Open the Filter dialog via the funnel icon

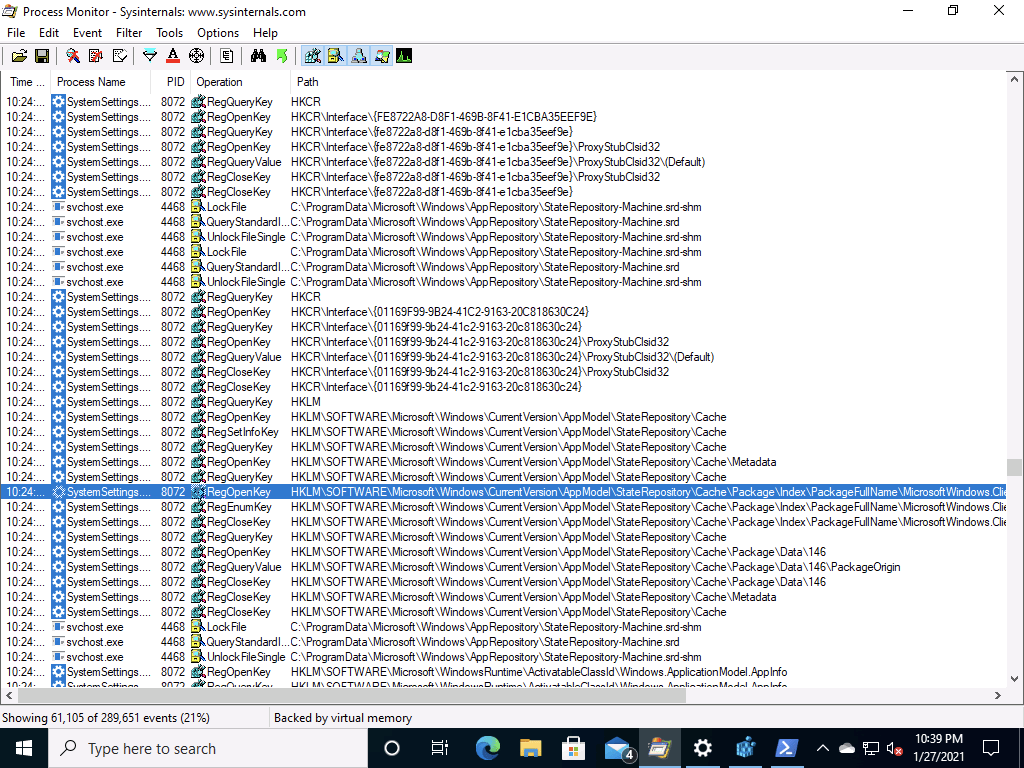point(150,56)
